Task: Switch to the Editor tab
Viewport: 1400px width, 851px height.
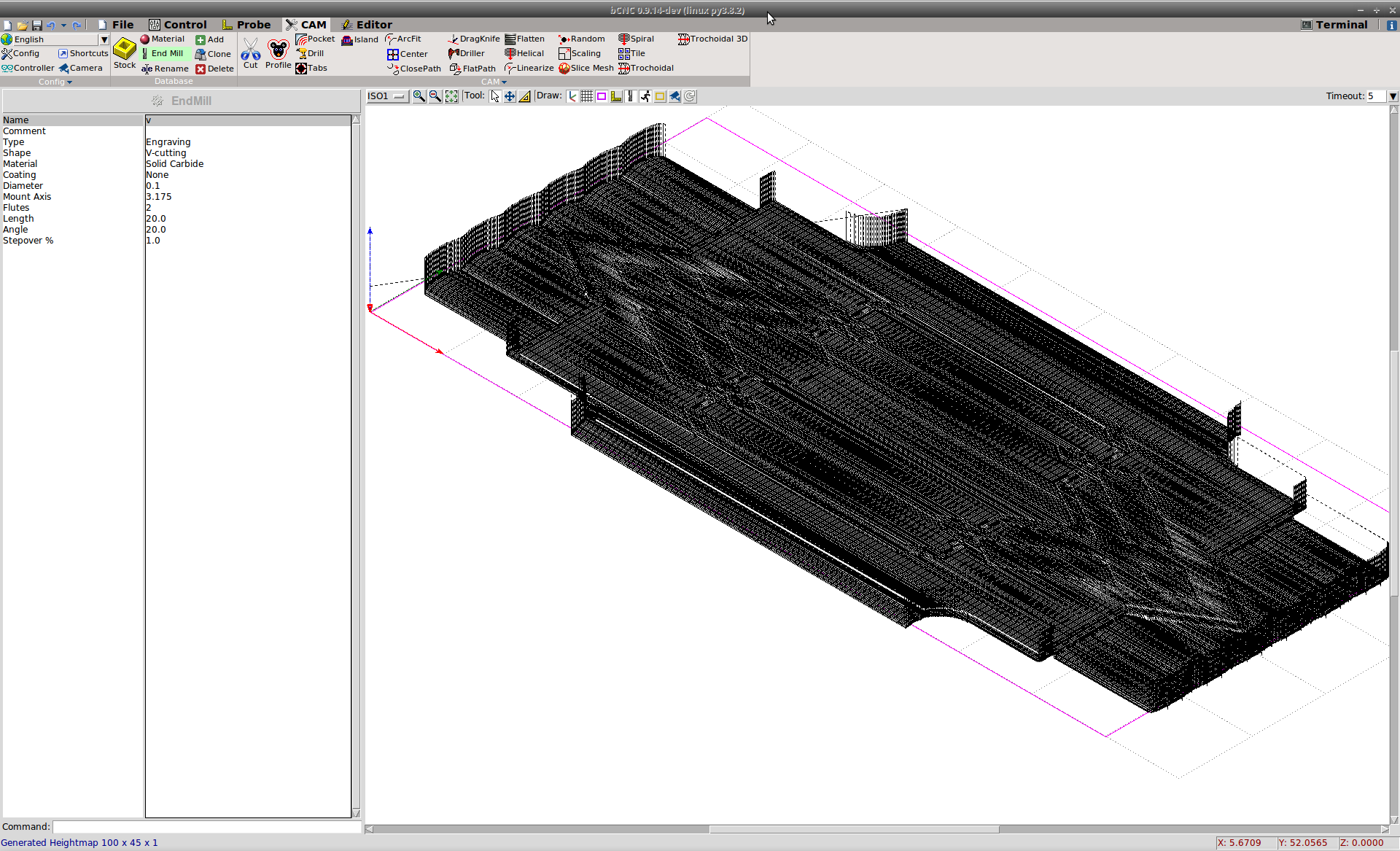Action: (x=367, y=25)
